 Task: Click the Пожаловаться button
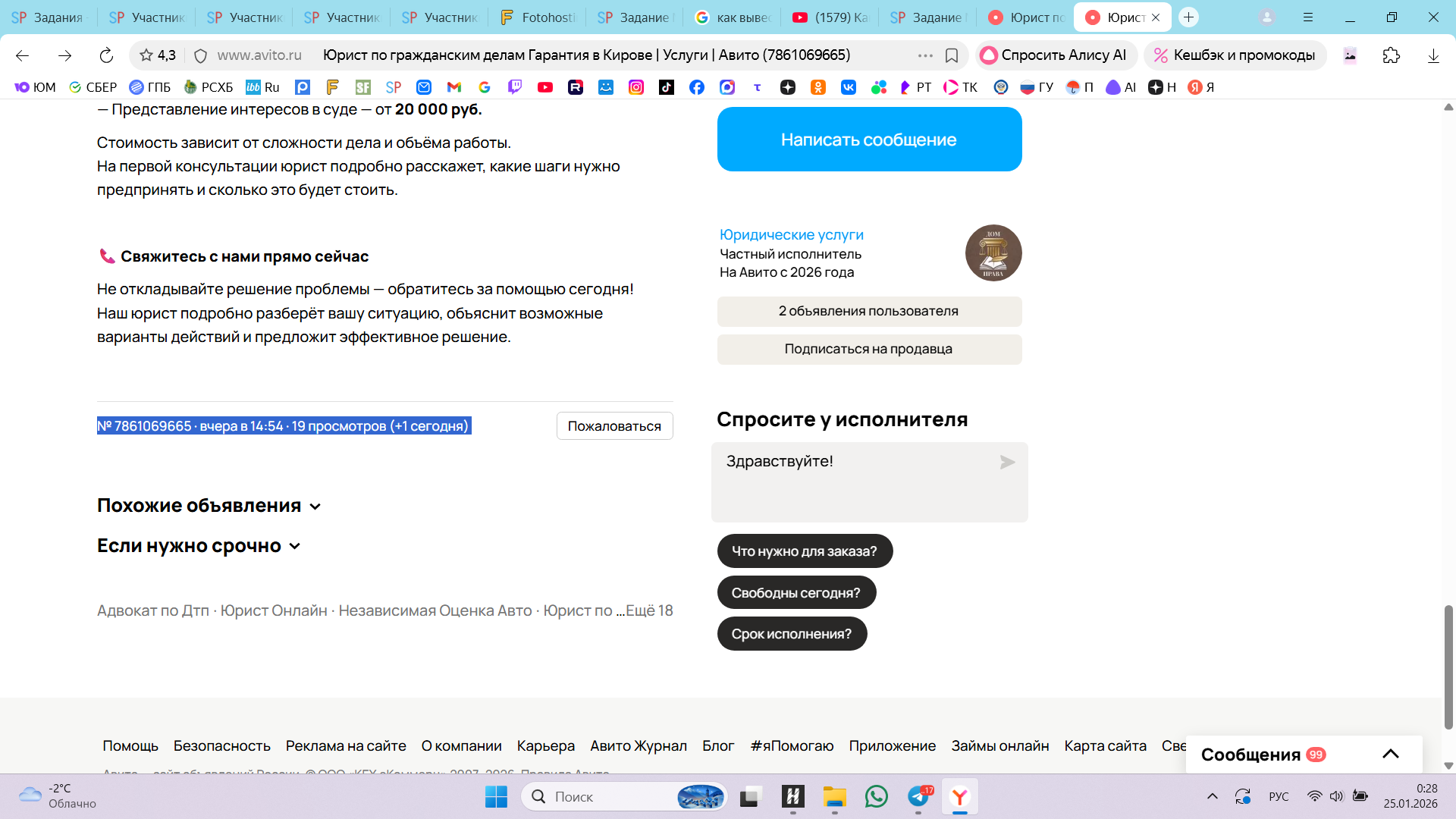614,426
